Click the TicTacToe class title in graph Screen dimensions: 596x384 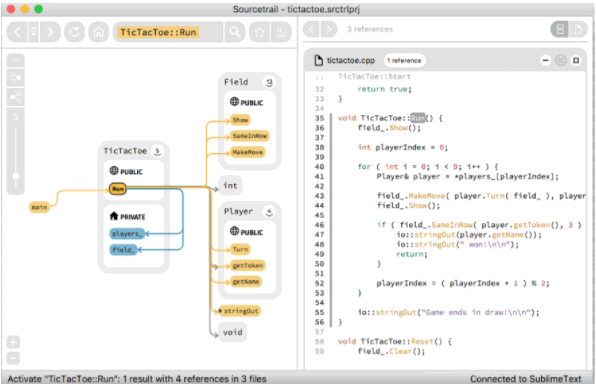(125, 151)
